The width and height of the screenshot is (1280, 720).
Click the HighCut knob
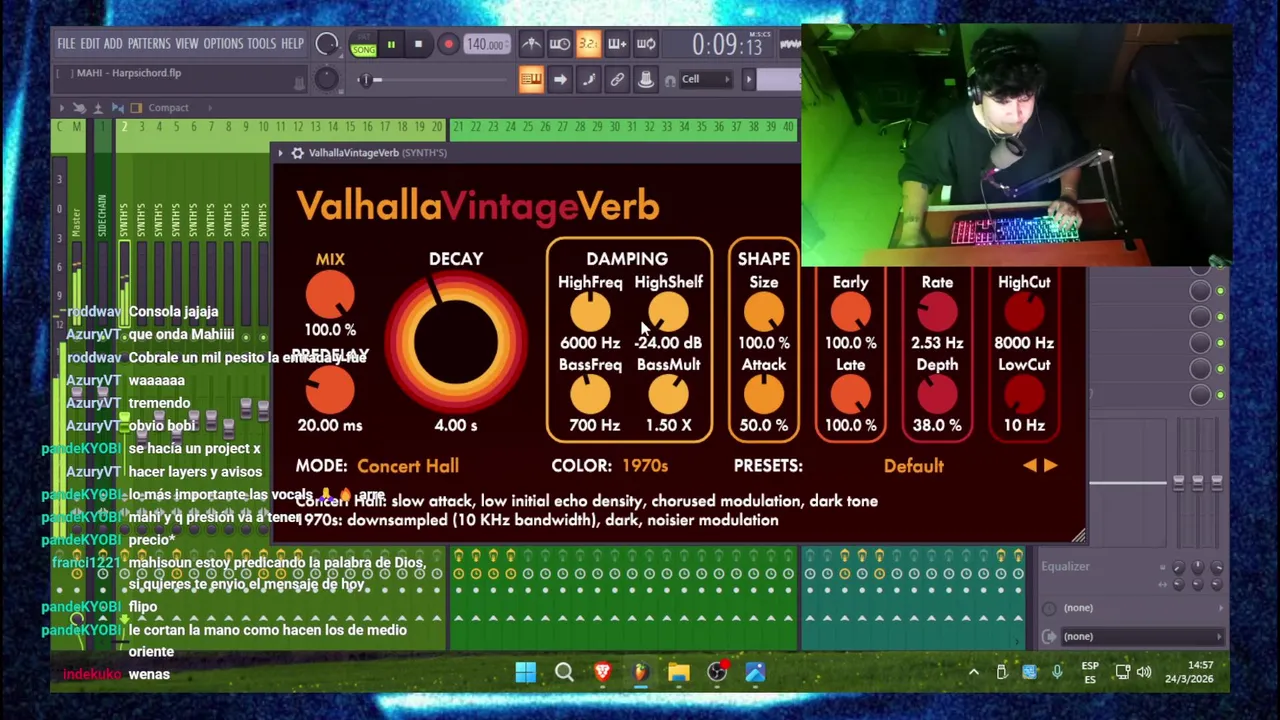coord(1024,314)
